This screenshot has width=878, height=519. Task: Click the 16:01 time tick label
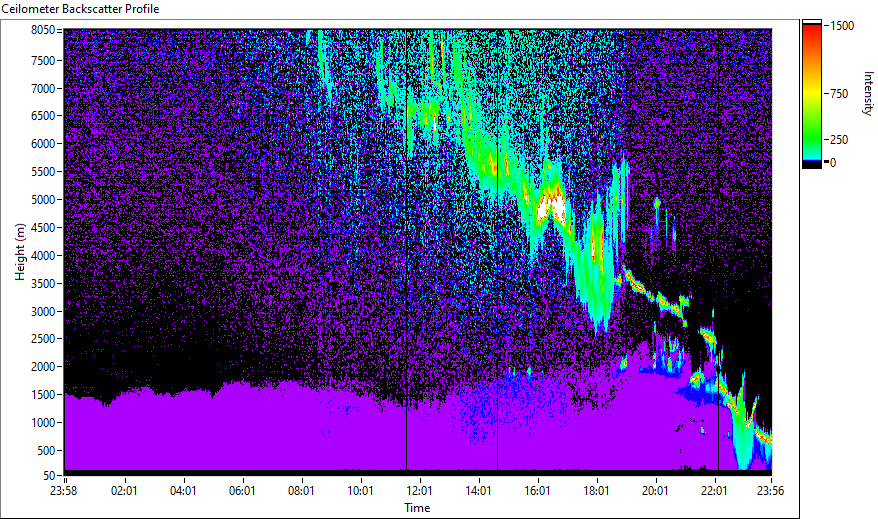538,491
